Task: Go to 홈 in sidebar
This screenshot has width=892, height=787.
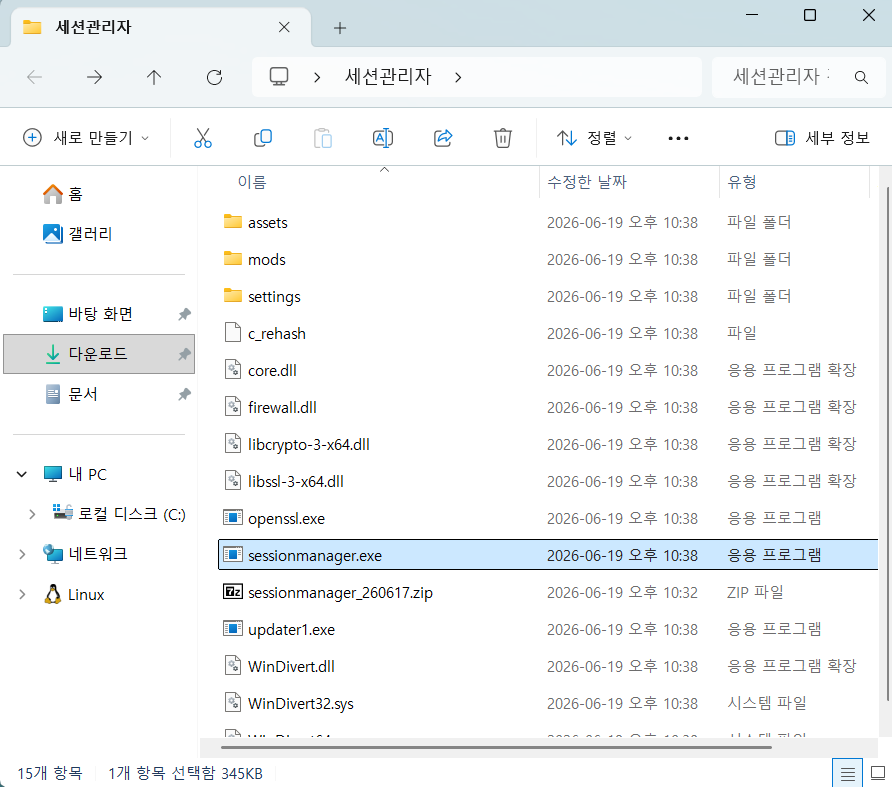Action: (63, 194)
